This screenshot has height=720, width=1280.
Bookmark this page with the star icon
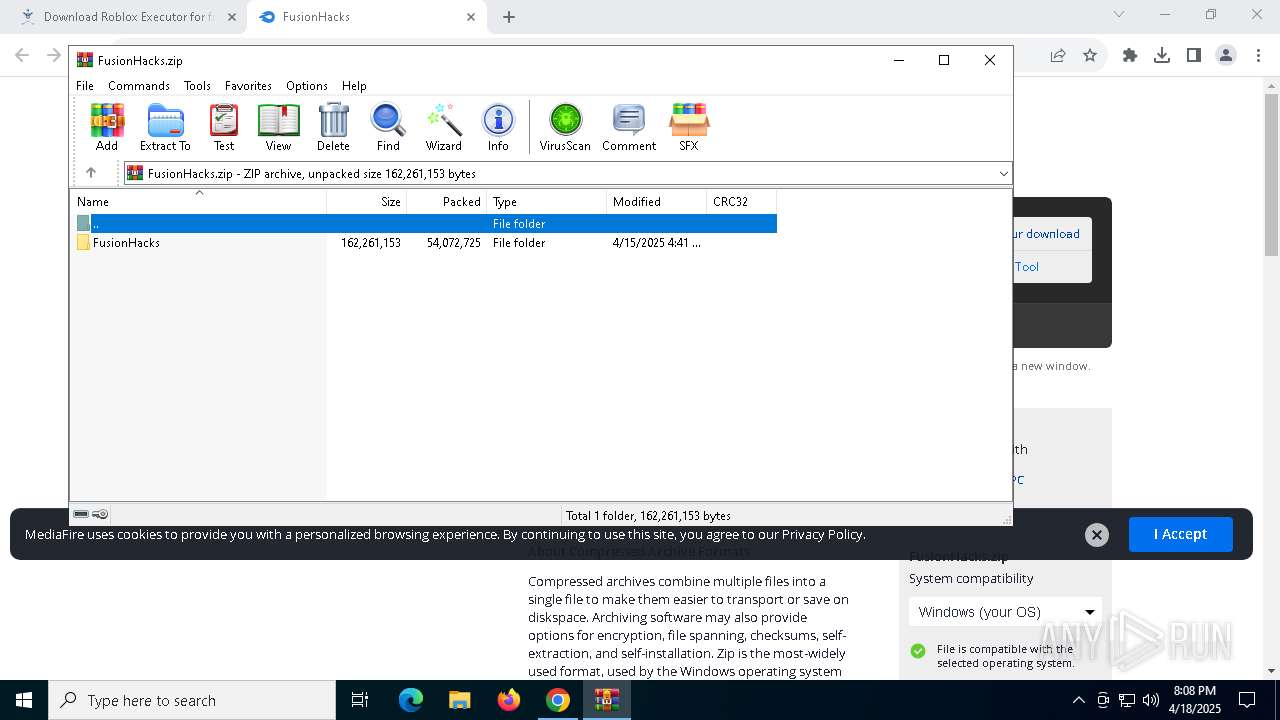1090,56
